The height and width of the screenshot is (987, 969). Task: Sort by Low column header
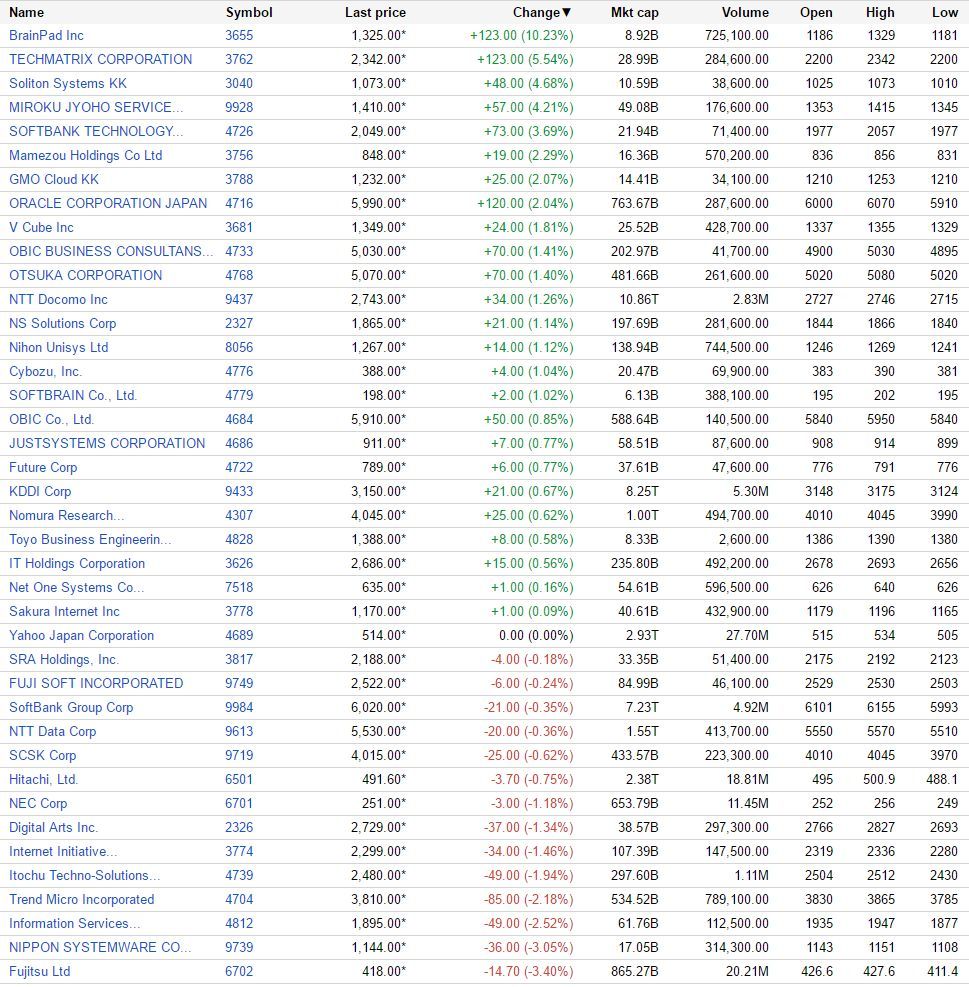[x=945, y=13]
